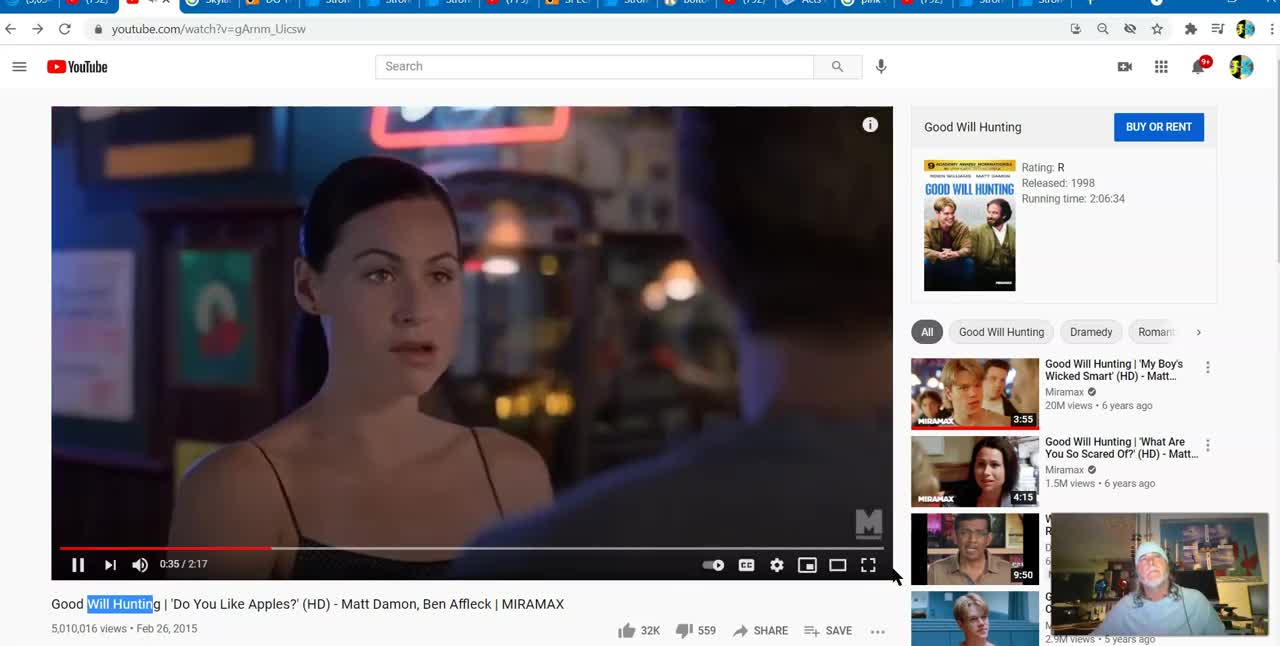Click the YouTube search magnifier button
Viewport: 1280px width, 646px height.
click(837, 67)
